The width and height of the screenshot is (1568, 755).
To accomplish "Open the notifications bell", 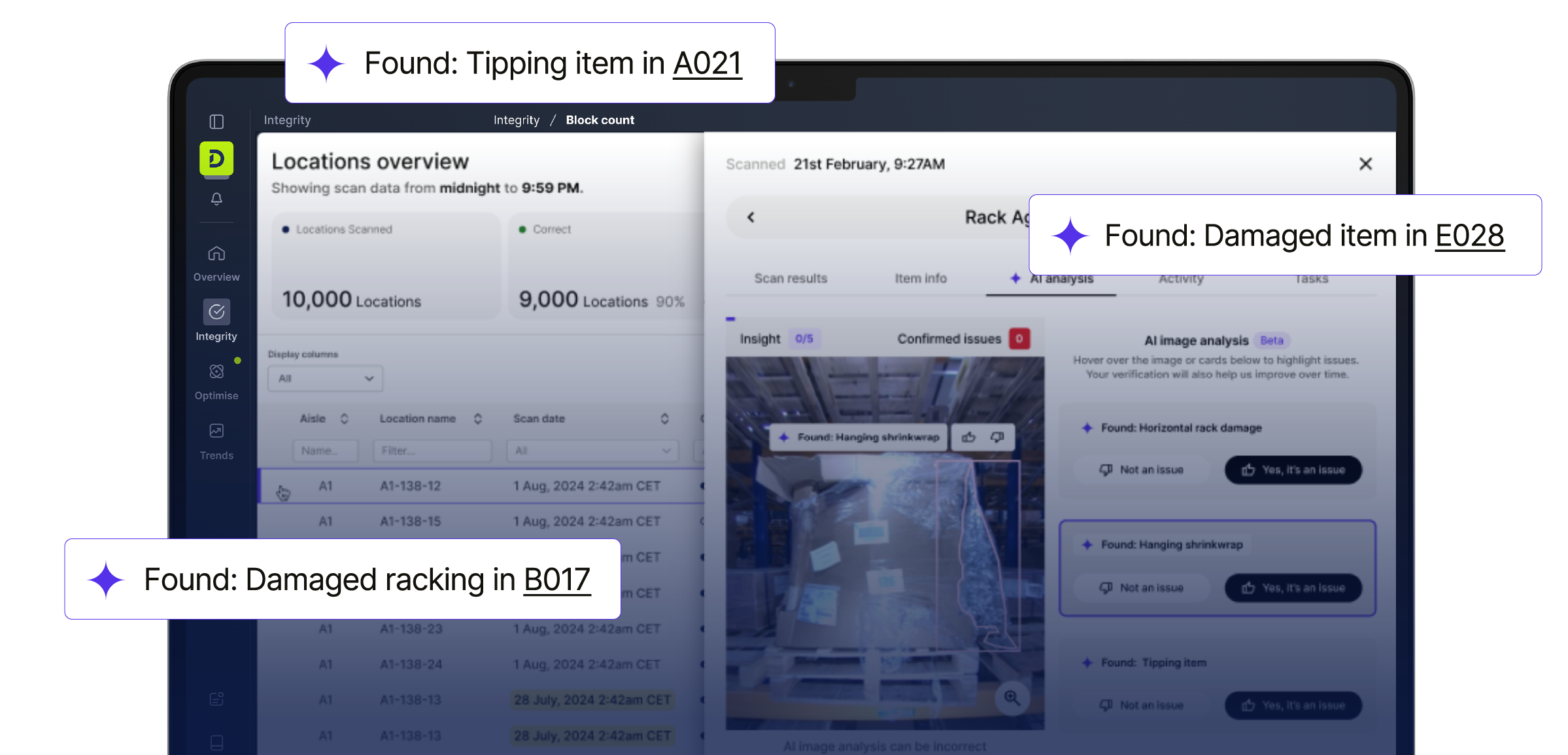I will coord(216,198).
